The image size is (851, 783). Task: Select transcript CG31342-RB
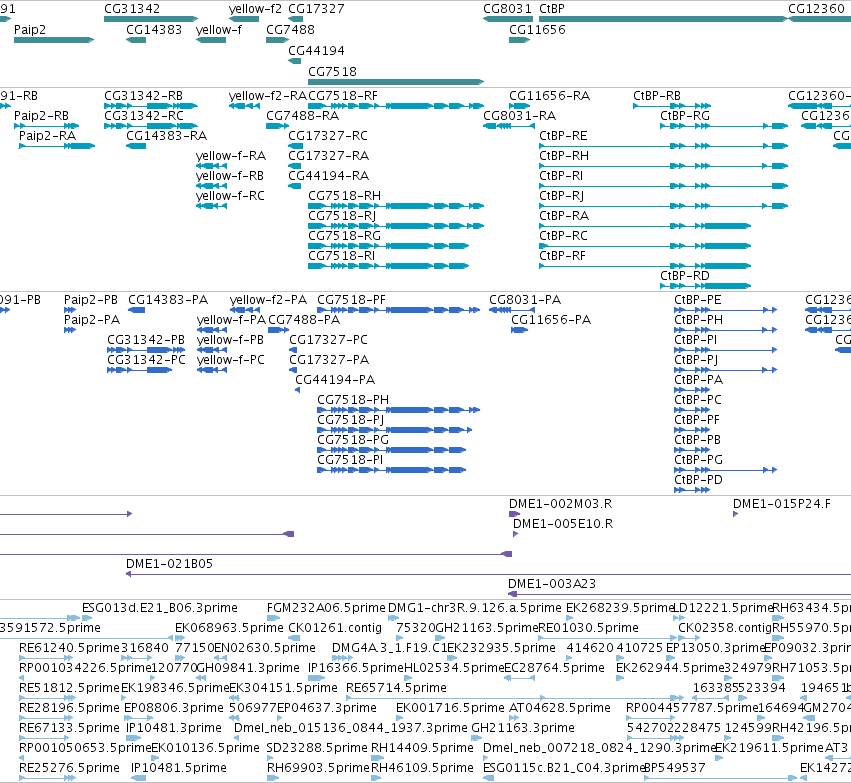pyautogui.click(x=143, y=96)
